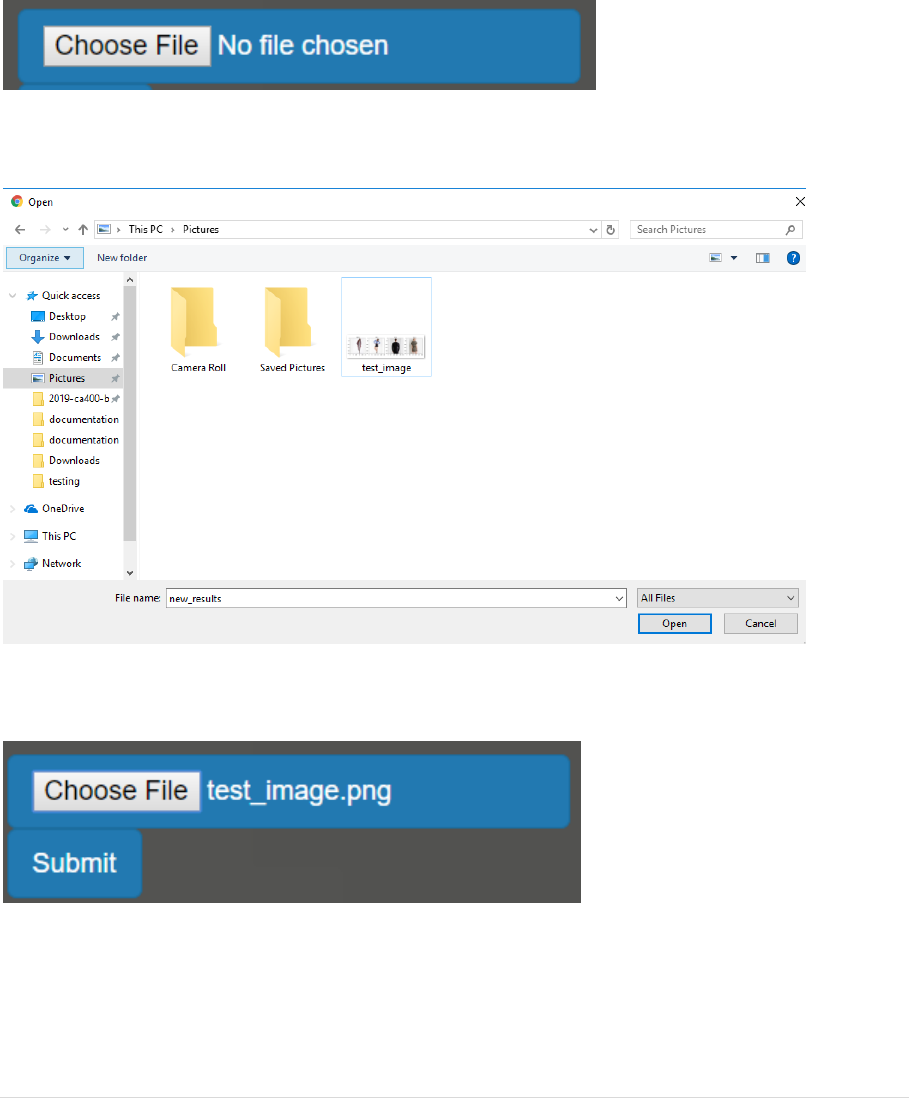Viewport: 909px width, 1098px height.
Task: Toggle the preview pane
Action: (x=763, y=258)
